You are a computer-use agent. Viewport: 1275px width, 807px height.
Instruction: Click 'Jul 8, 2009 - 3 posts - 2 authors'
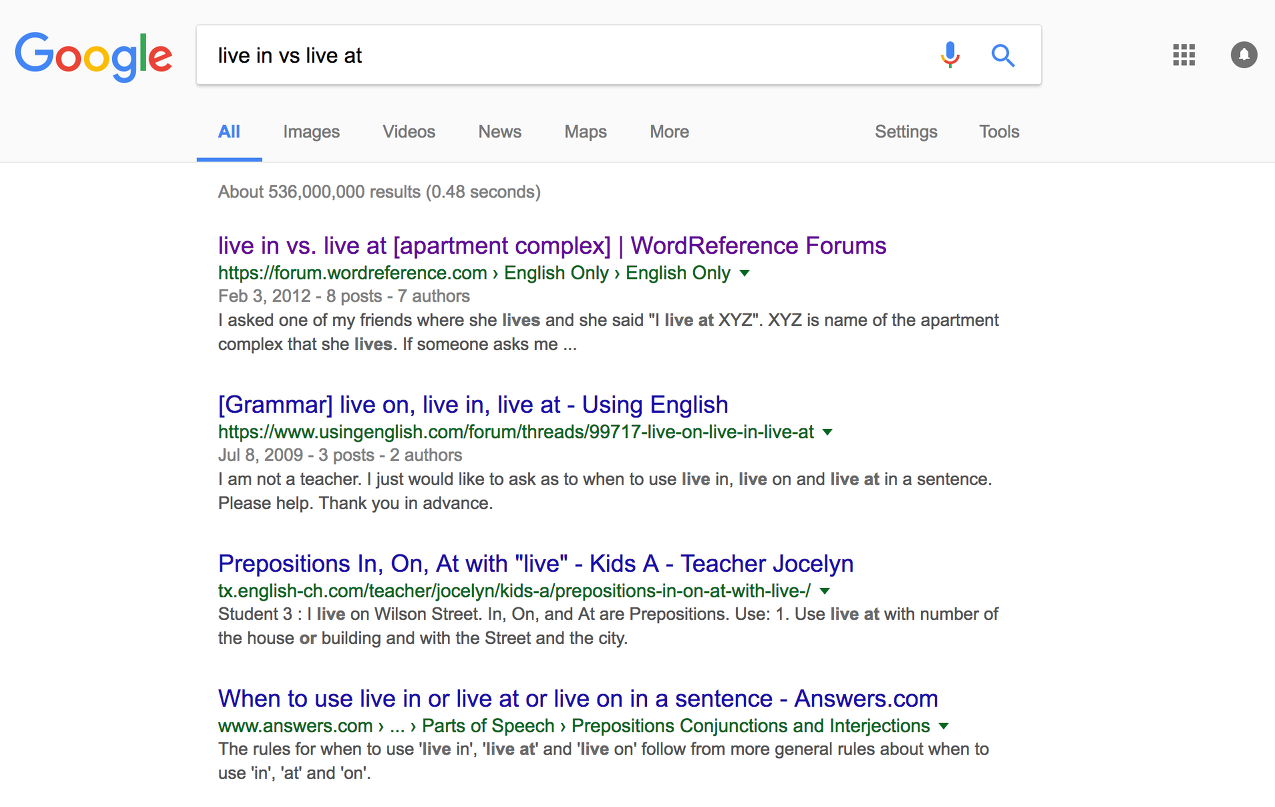tap(340, 455)
